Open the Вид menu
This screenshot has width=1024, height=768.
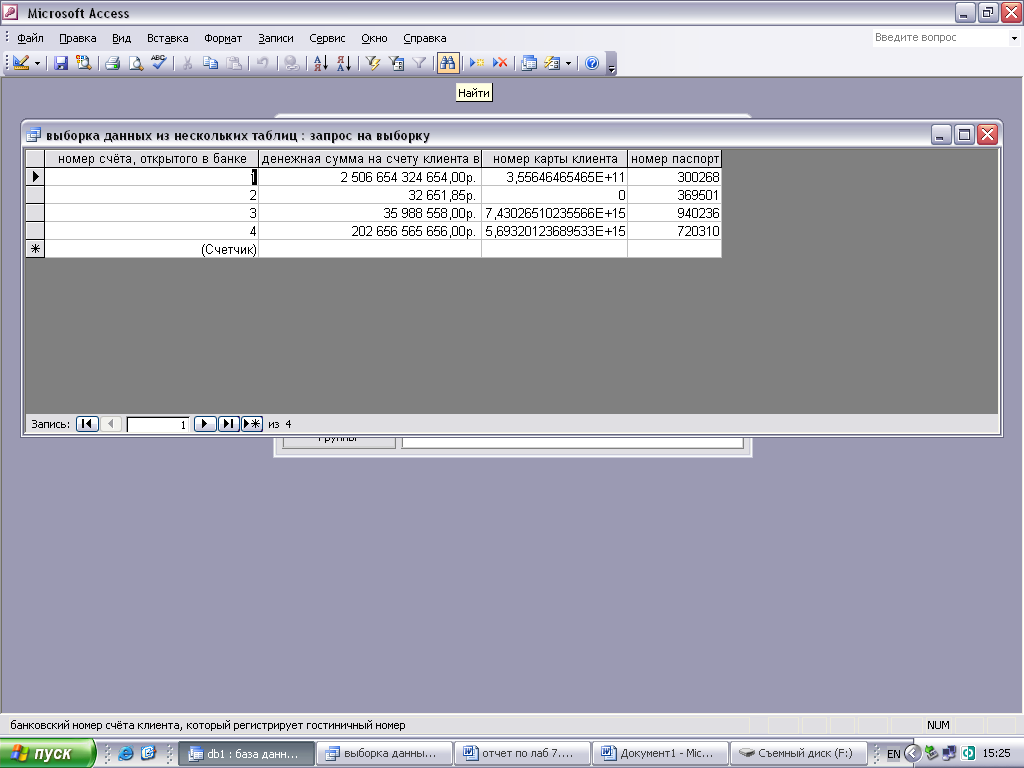pos(121,38)
